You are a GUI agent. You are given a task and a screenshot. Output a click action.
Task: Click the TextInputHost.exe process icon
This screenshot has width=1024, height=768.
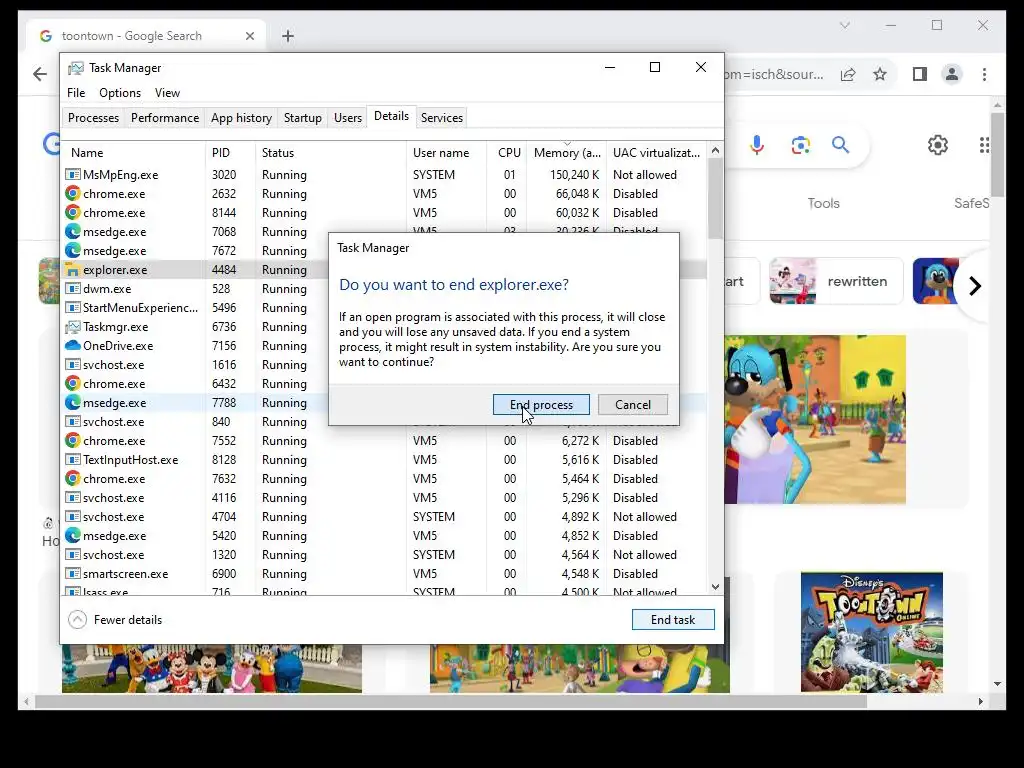pos(72,460)
